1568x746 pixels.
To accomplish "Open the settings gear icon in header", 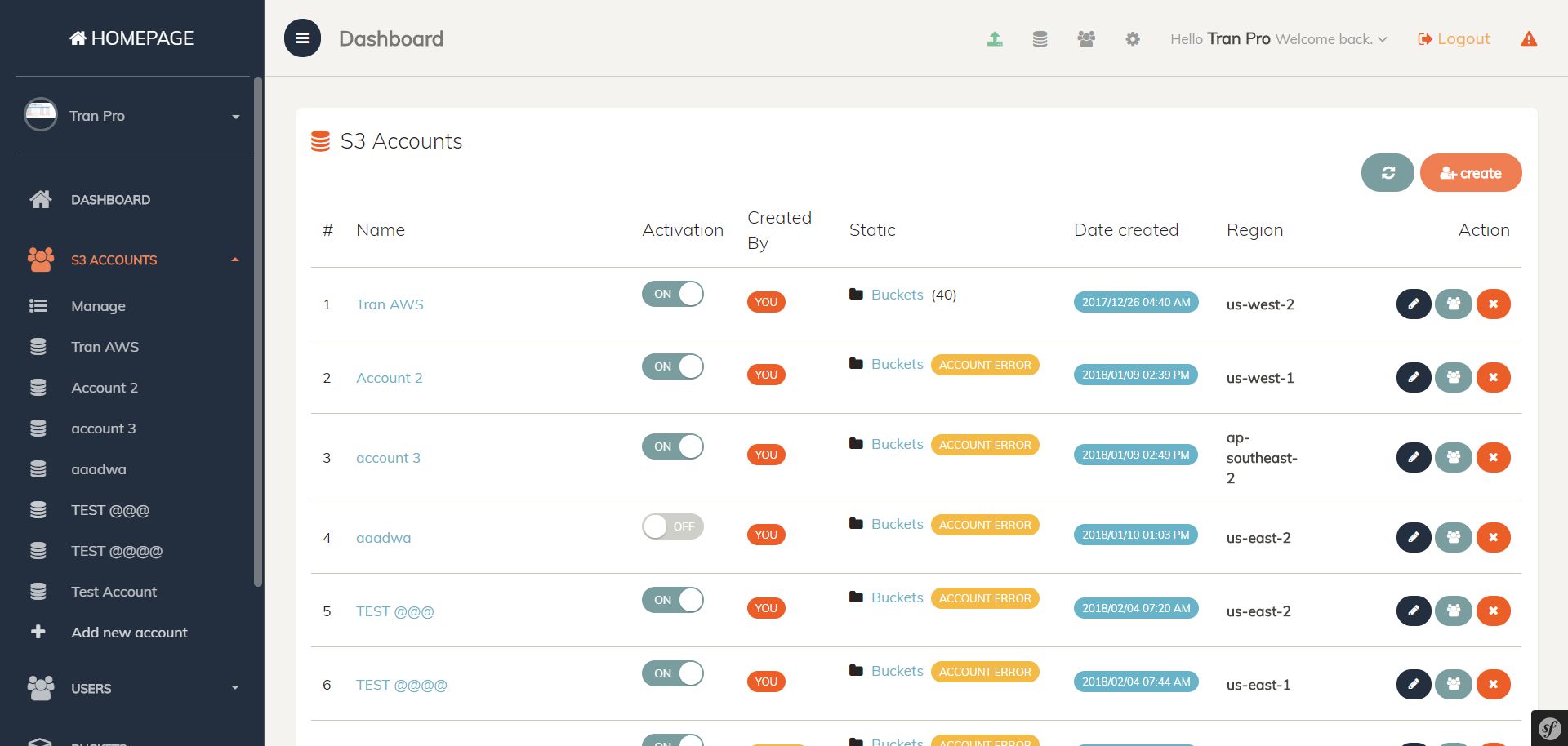I will coord(1132,38).
